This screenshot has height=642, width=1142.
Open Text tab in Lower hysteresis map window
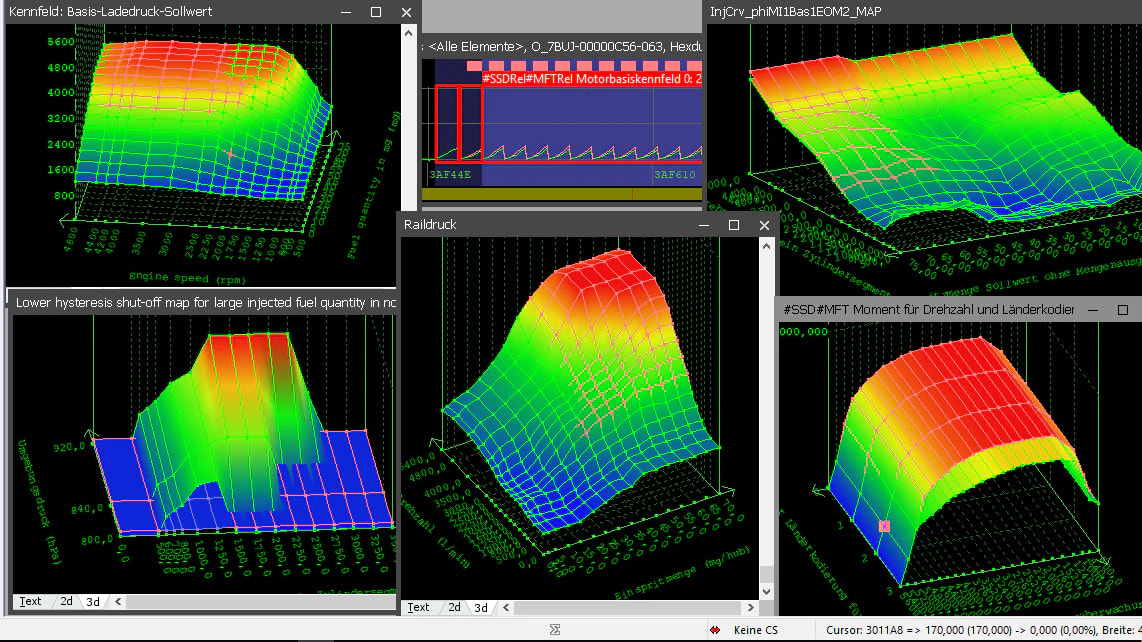point(31,601)
